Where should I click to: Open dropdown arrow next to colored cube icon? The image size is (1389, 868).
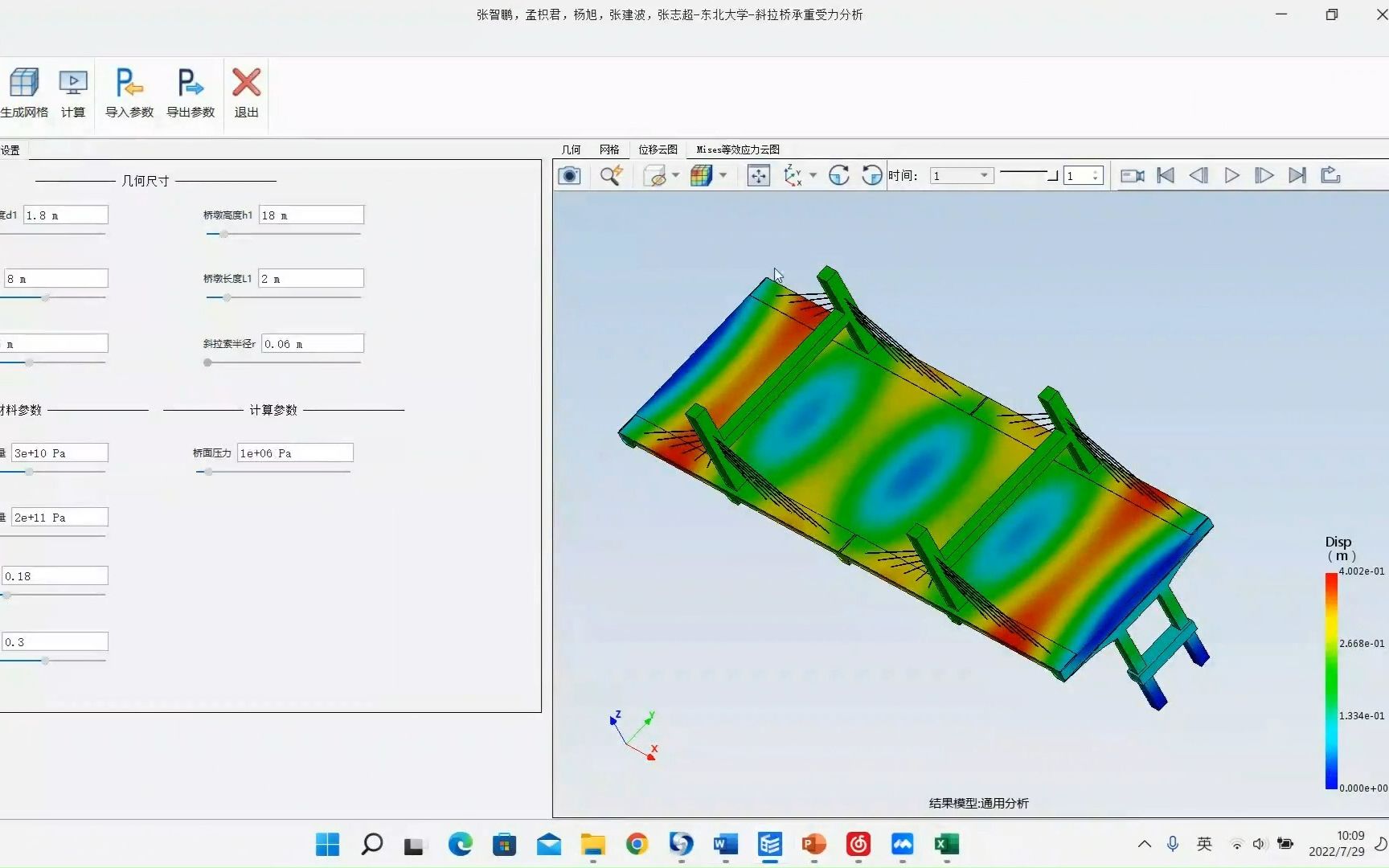click(x=723, y=175)
